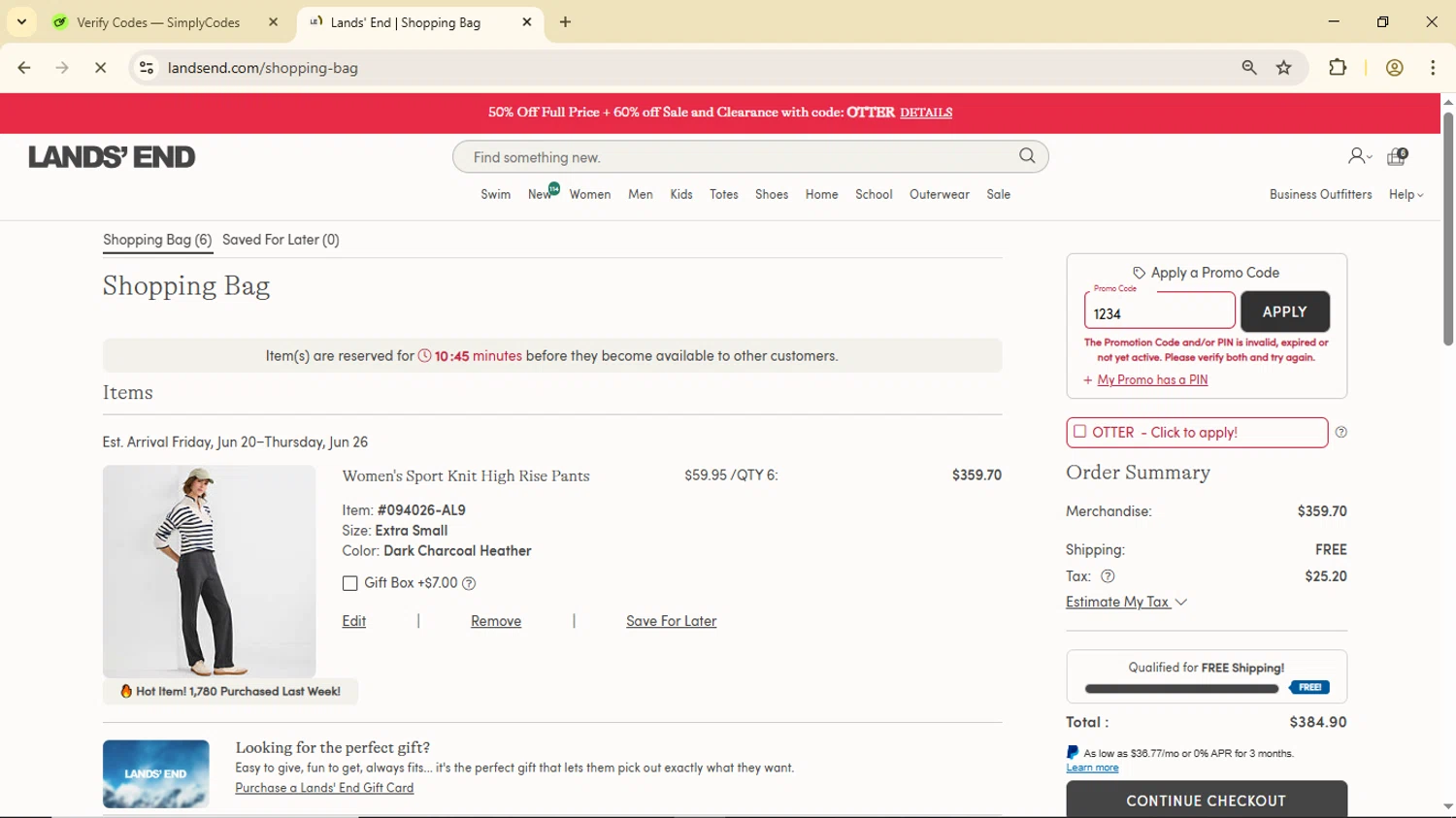Switch to the Verify Codes SimplyCodes tab
The width and height of the screenshot is (1456, 818).
[158, 22]
